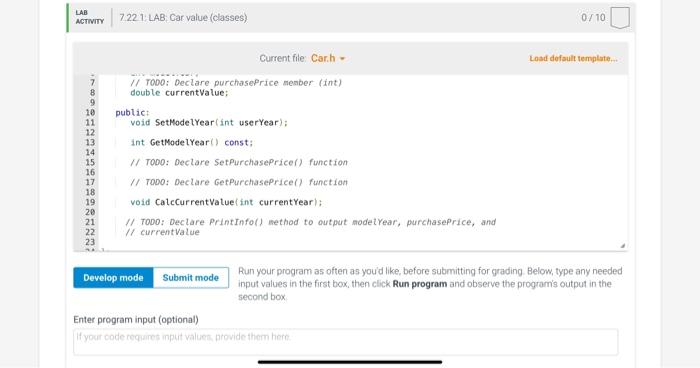Click the SetModelYear function declaration line

coord(209,122)
